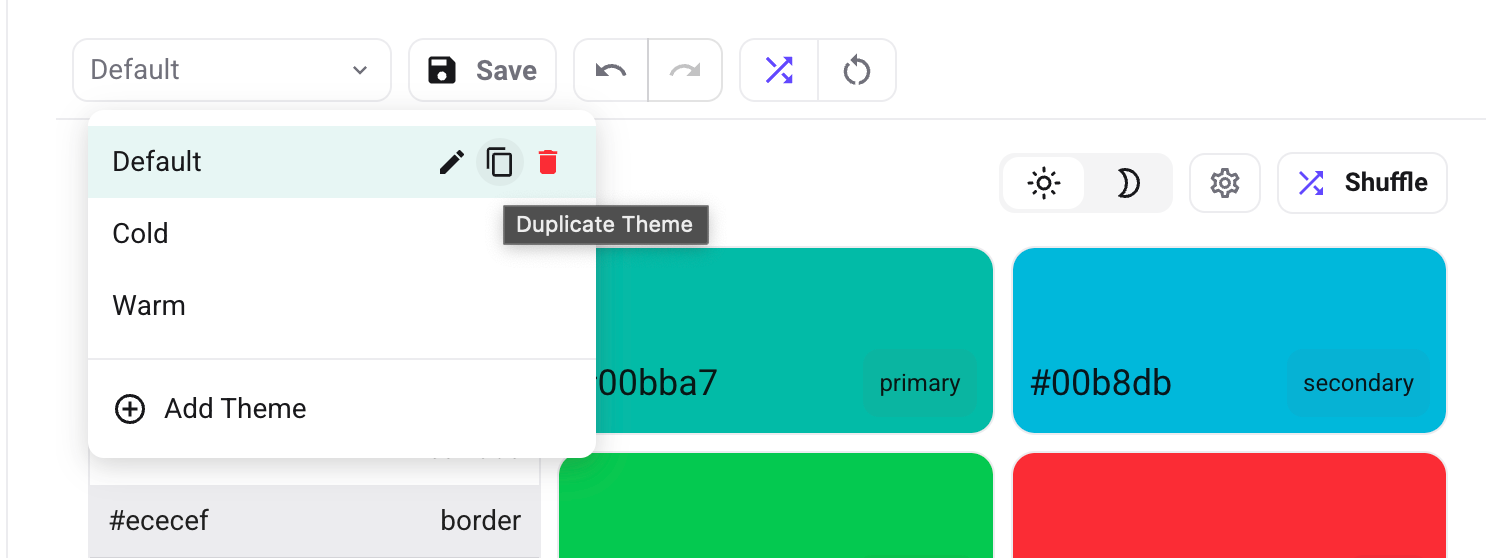Click the purple shuffle icon in the top toolbar
The height and width of the screenshot is (558, 1486).
779,70
